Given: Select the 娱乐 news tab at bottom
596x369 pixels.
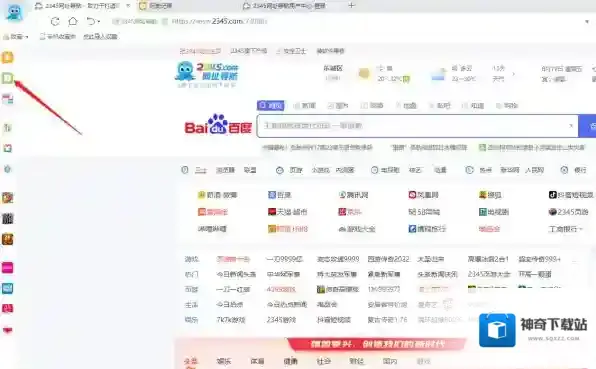Looking at the screenshot, I should (224, 361).
